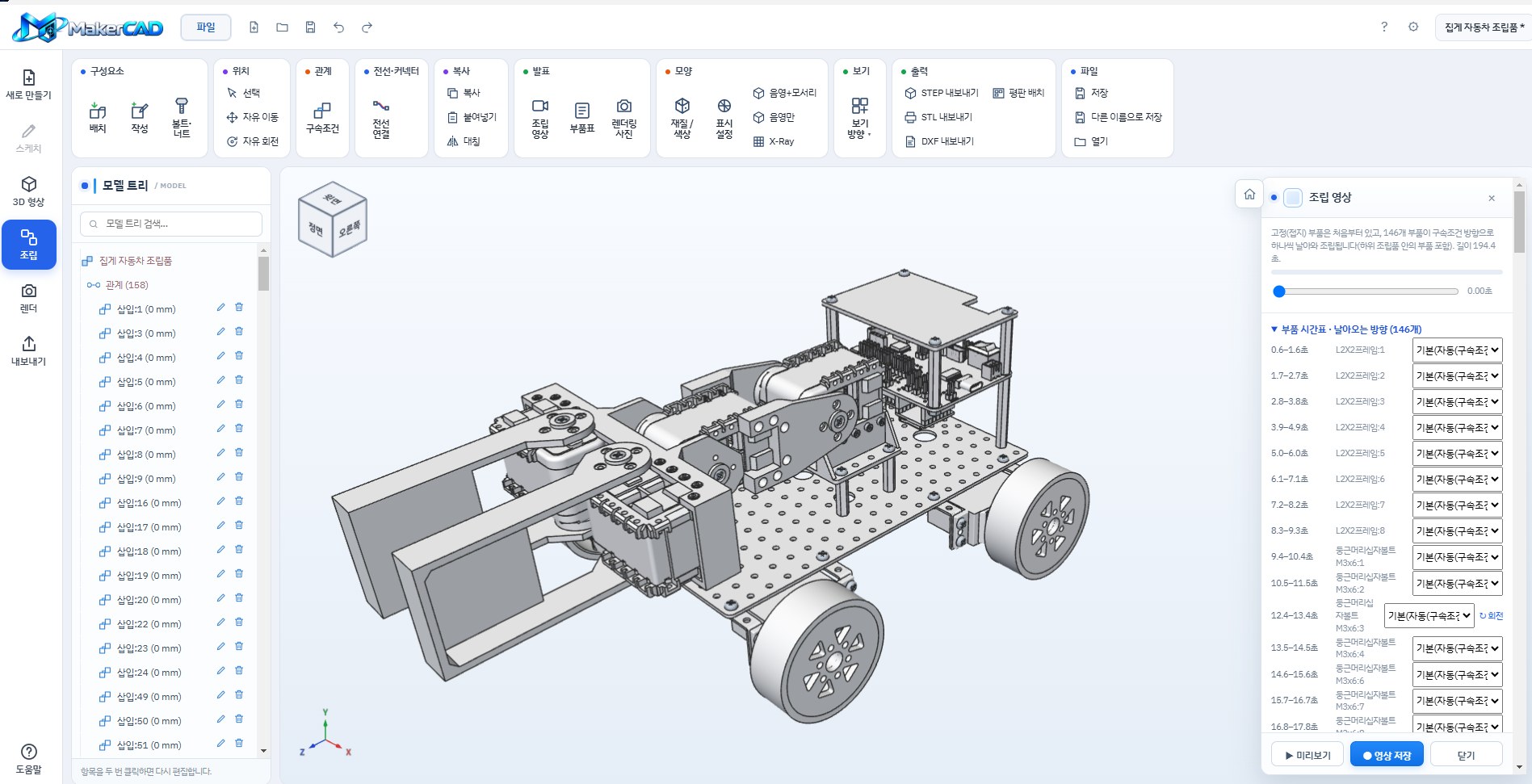1532x784 pixels.
Task: Select the 전선 연결 wire connection tool
Action: (x=381, y=117)
